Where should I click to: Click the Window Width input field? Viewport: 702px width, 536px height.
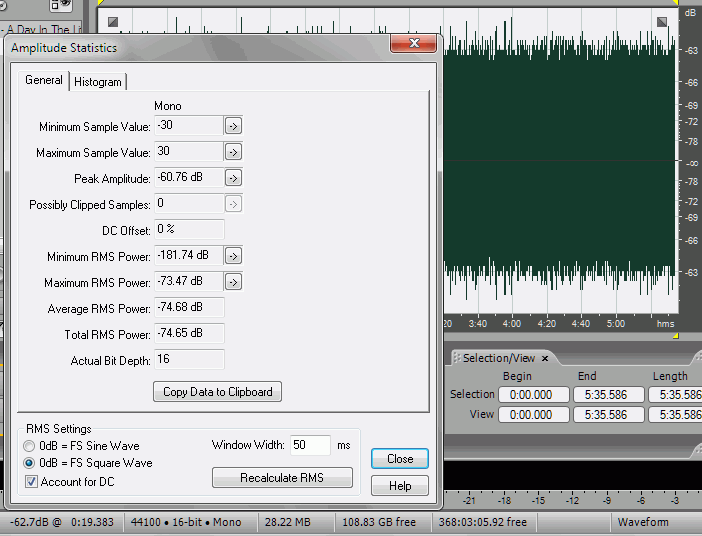click(310, 445)
